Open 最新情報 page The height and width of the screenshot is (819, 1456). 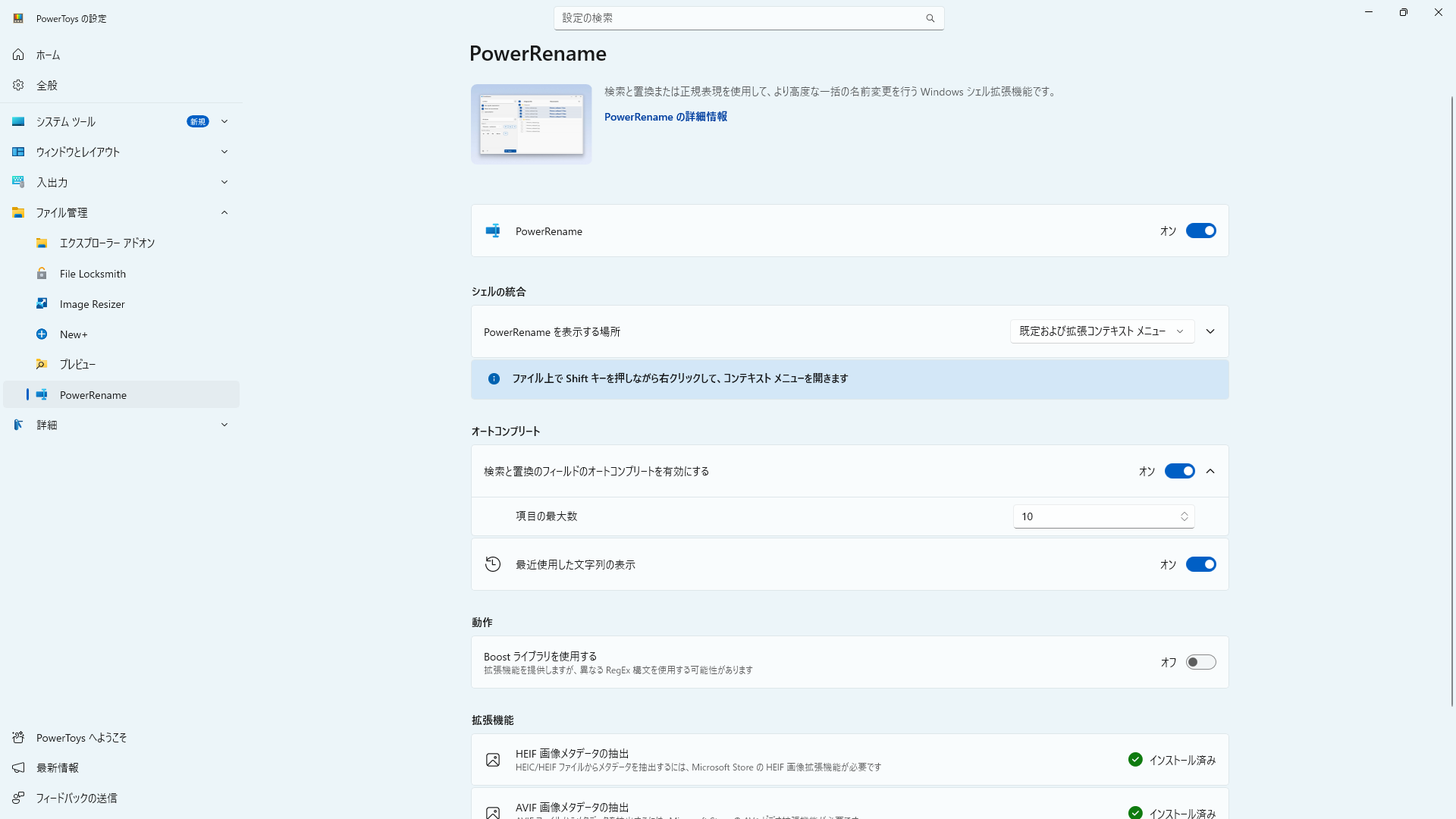click(x=121, y=767)
